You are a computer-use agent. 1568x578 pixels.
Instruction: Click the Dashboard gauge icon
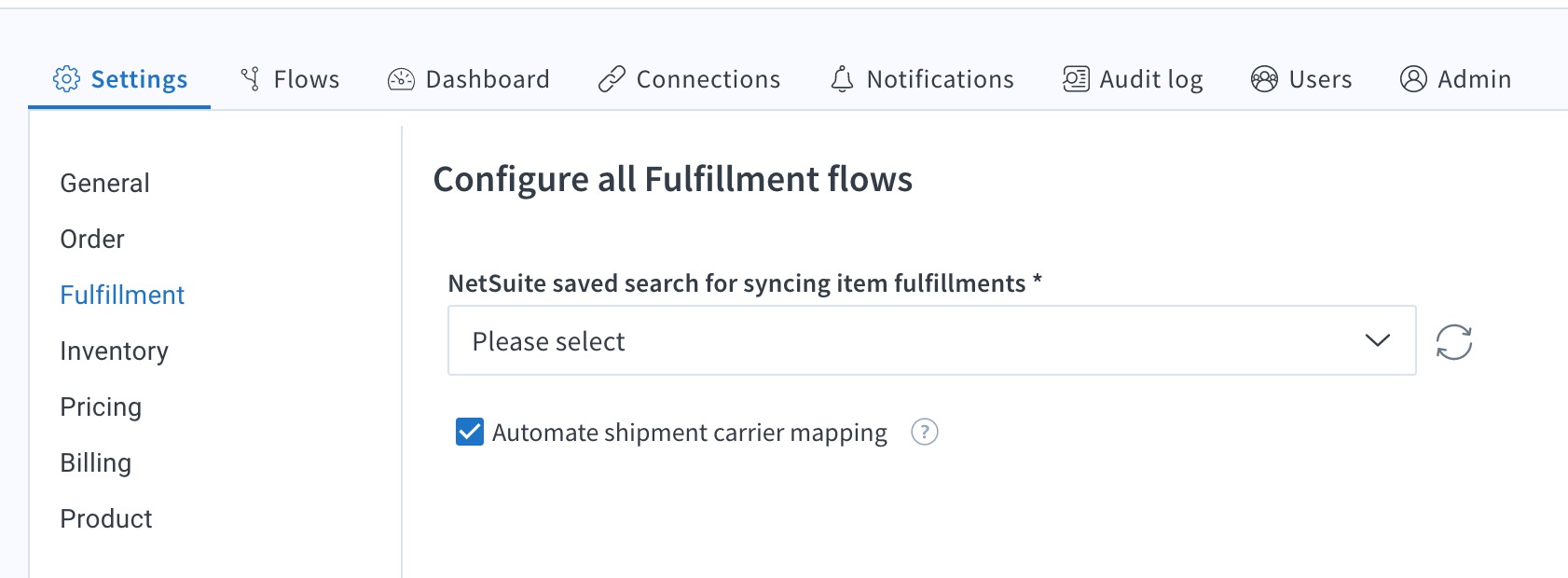[x=401, y=79]
